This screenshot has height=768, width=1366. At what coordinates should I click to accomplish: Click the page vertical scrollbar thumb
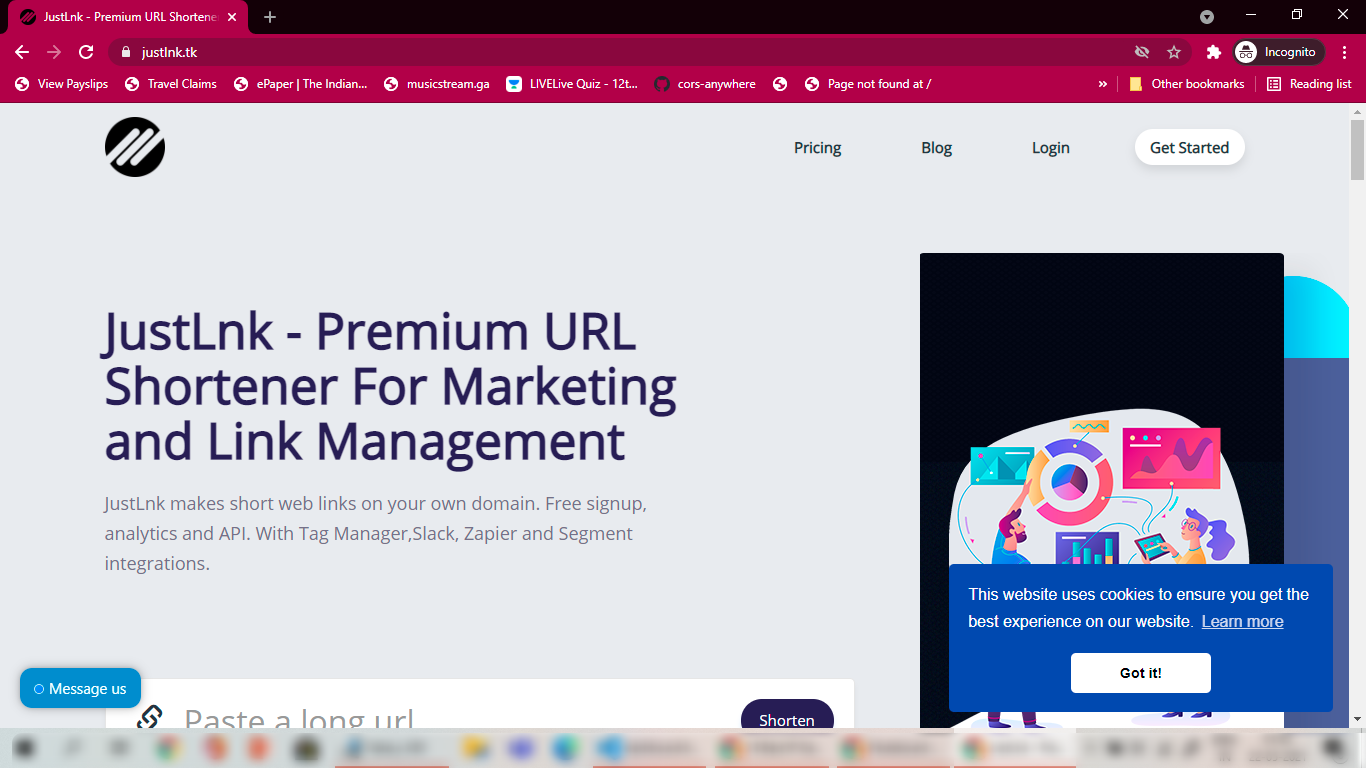pyautogui.click(x=1357, y=148)
